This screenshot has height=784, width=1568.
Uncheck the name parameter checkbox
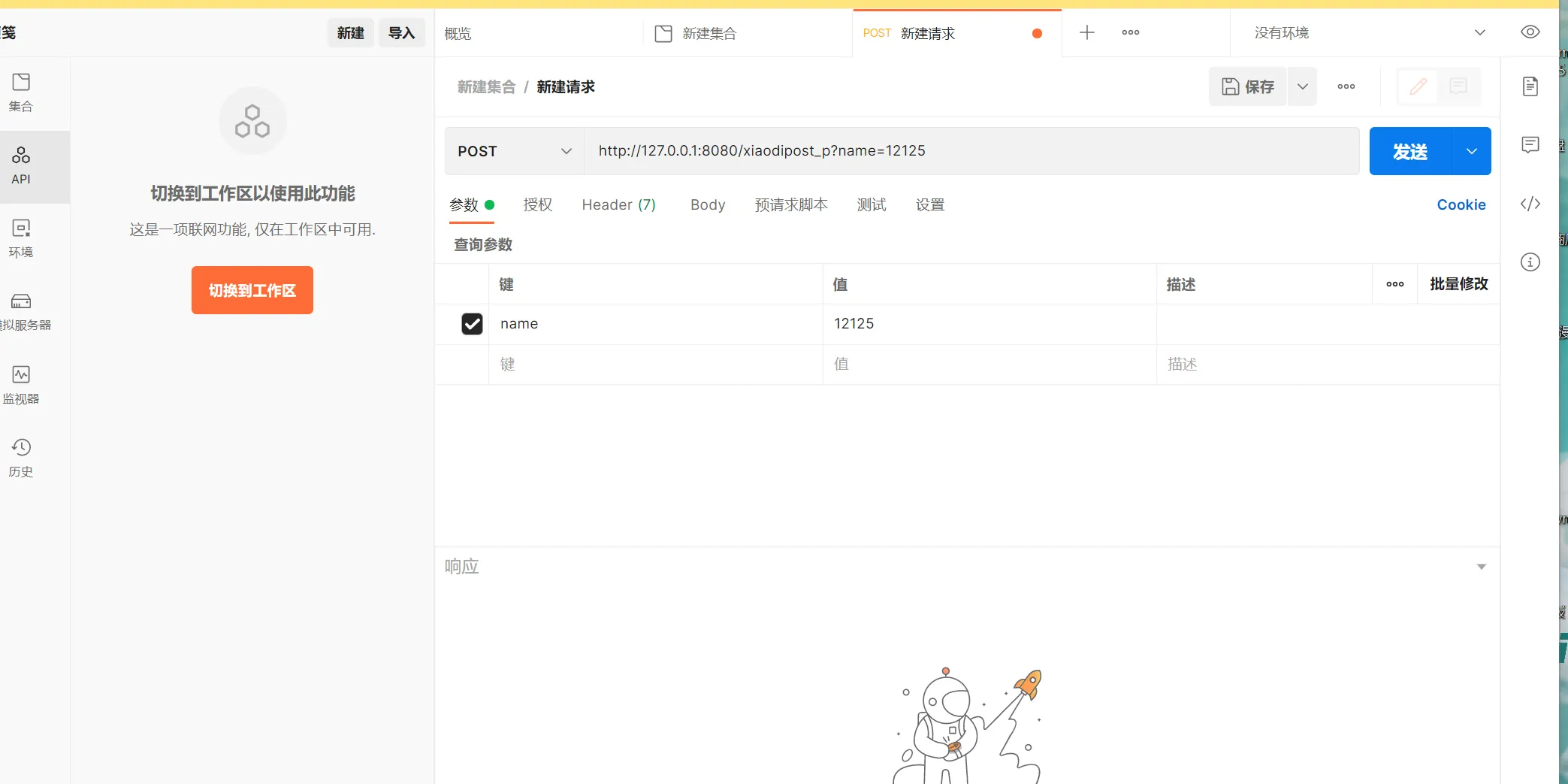click(x=472, y=324)
